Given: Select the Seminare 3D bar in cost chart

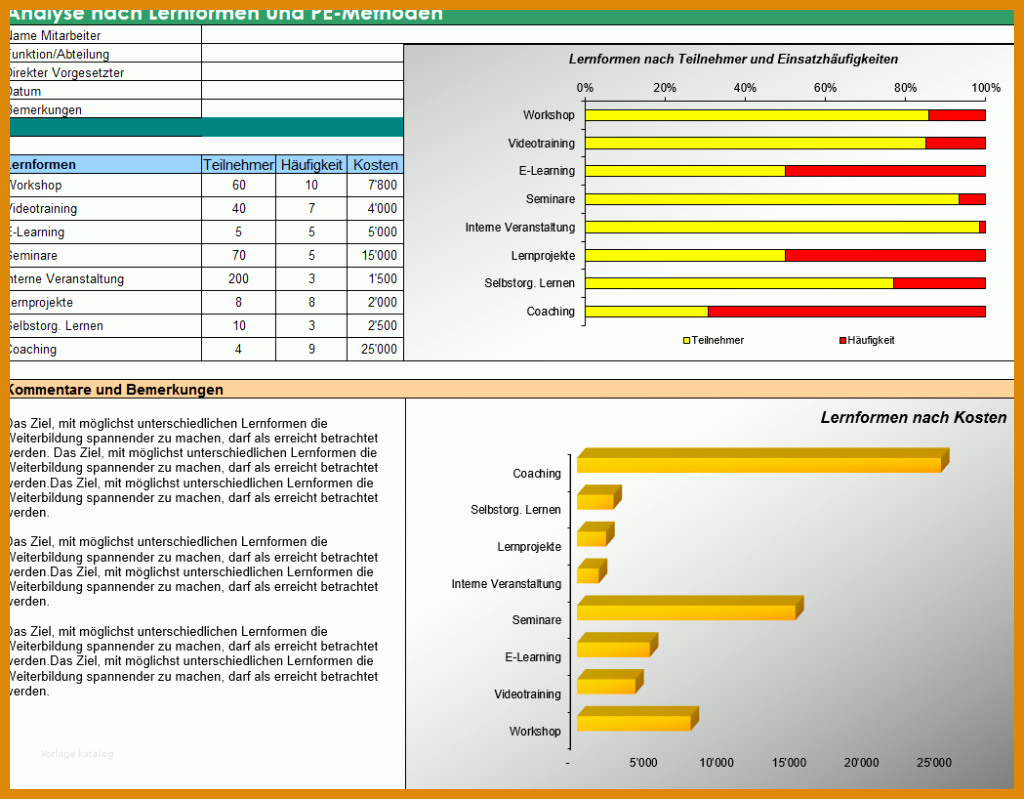Looking at the screenshot, I should point(690,608).
